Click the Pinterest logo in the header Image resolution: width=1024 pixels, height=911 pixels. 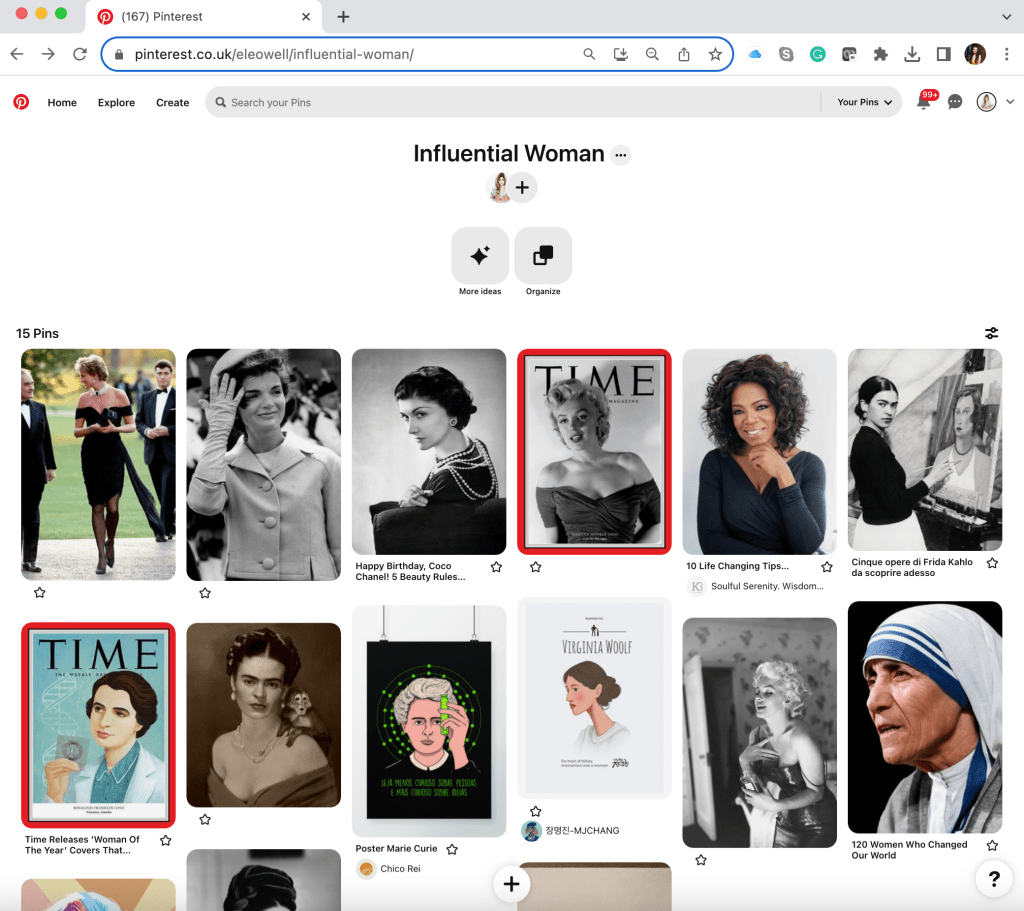(x=21, y=102)
